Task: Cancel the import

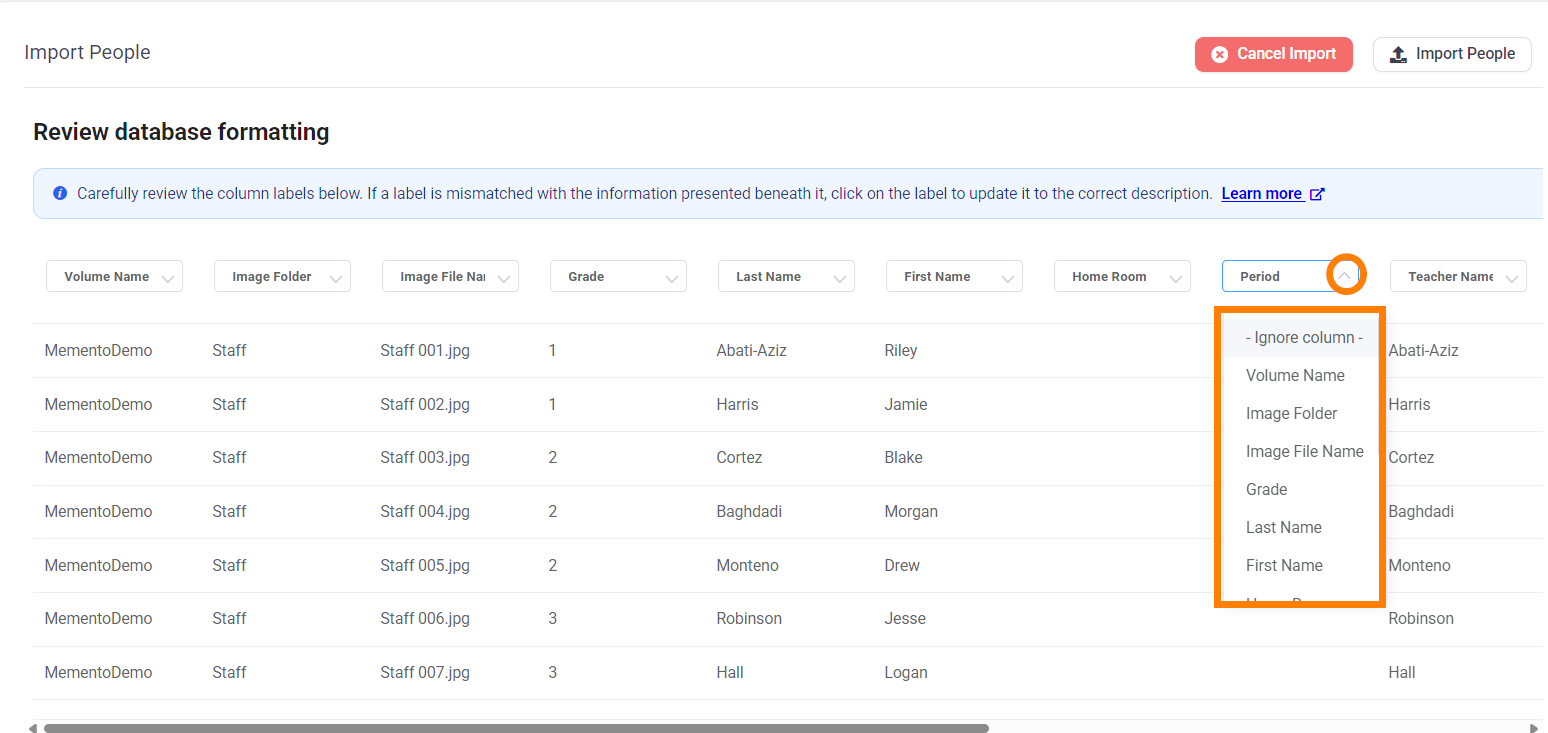Action: coord(1273,54)
